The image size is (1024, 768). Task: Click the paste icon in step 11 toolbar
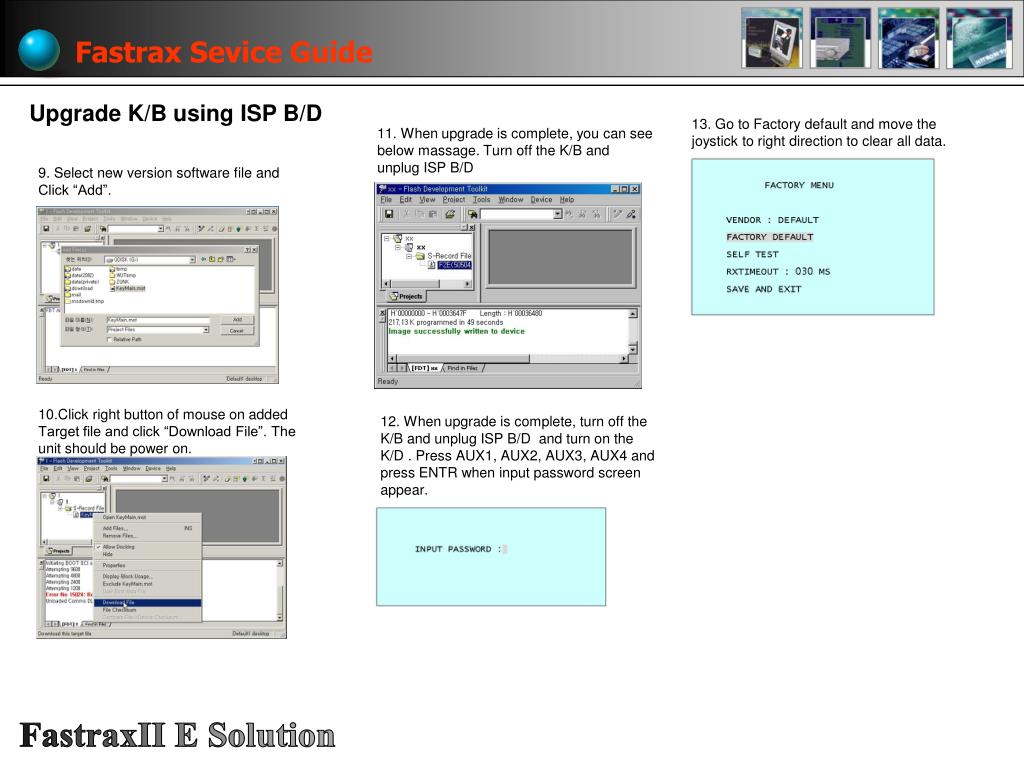433,214
